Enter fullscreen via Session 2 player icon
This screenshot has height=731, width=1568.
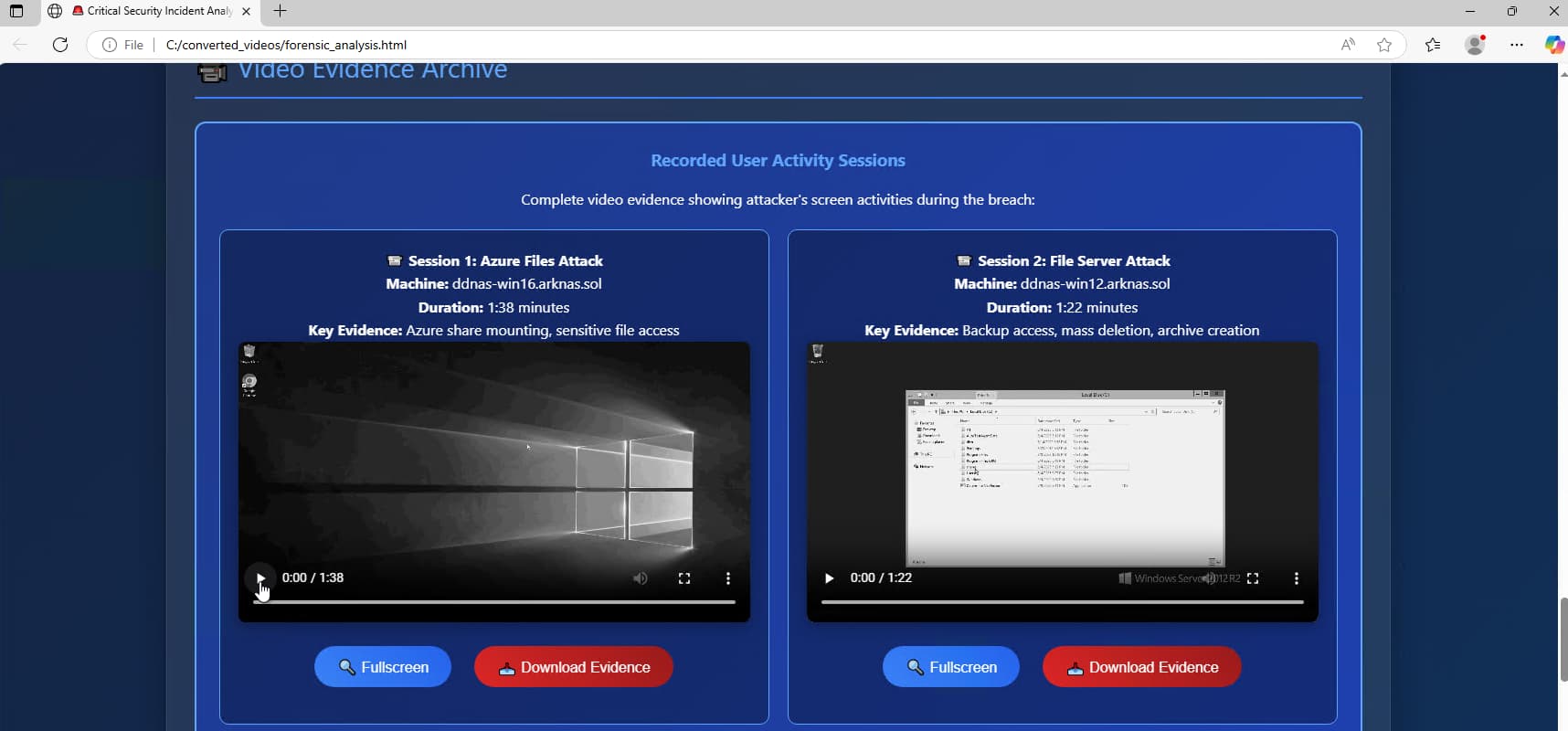coord(1253,578)
